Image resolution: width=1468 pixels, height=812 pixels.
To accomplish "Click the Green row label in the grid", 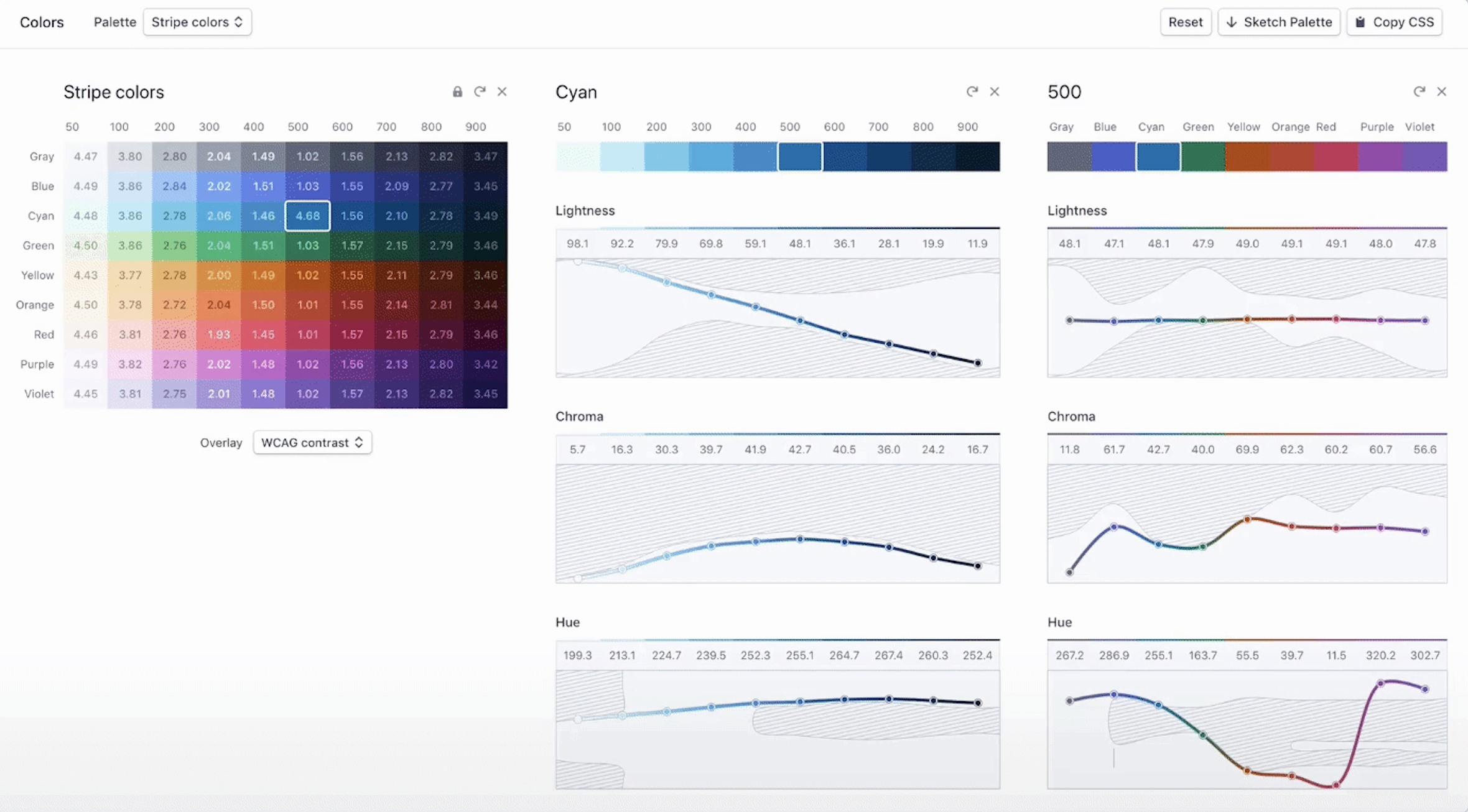I will point(38,246).
